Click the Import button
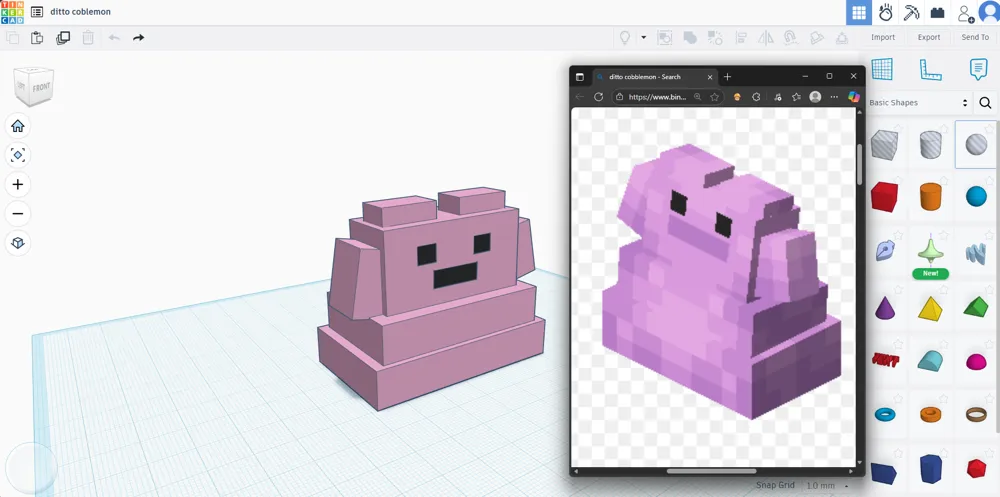 click(883, 37)
